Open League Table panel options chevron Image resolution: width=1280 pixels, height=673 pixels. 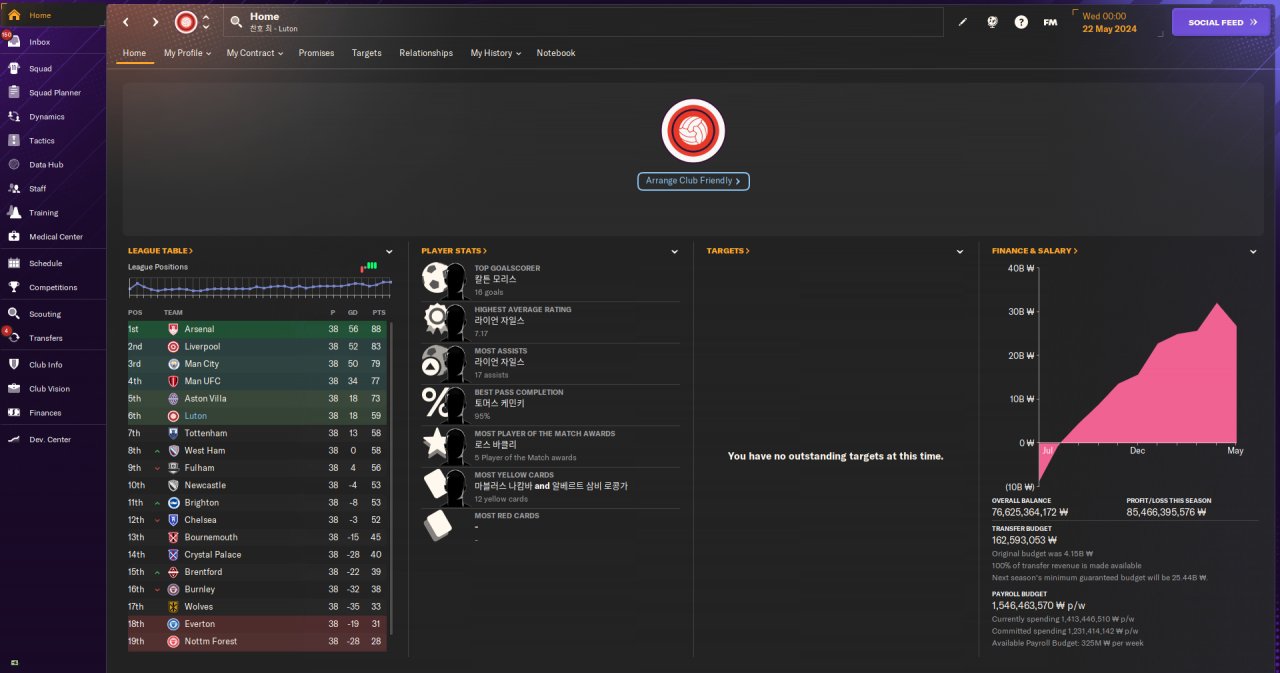click(x=389, y=252)
